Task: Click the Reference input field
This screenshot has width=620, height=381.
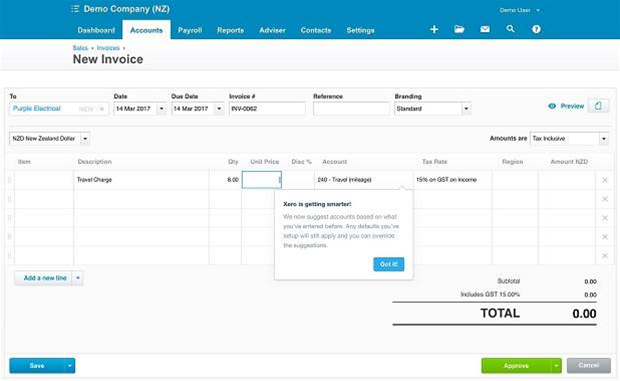Action: click(351, 109)
